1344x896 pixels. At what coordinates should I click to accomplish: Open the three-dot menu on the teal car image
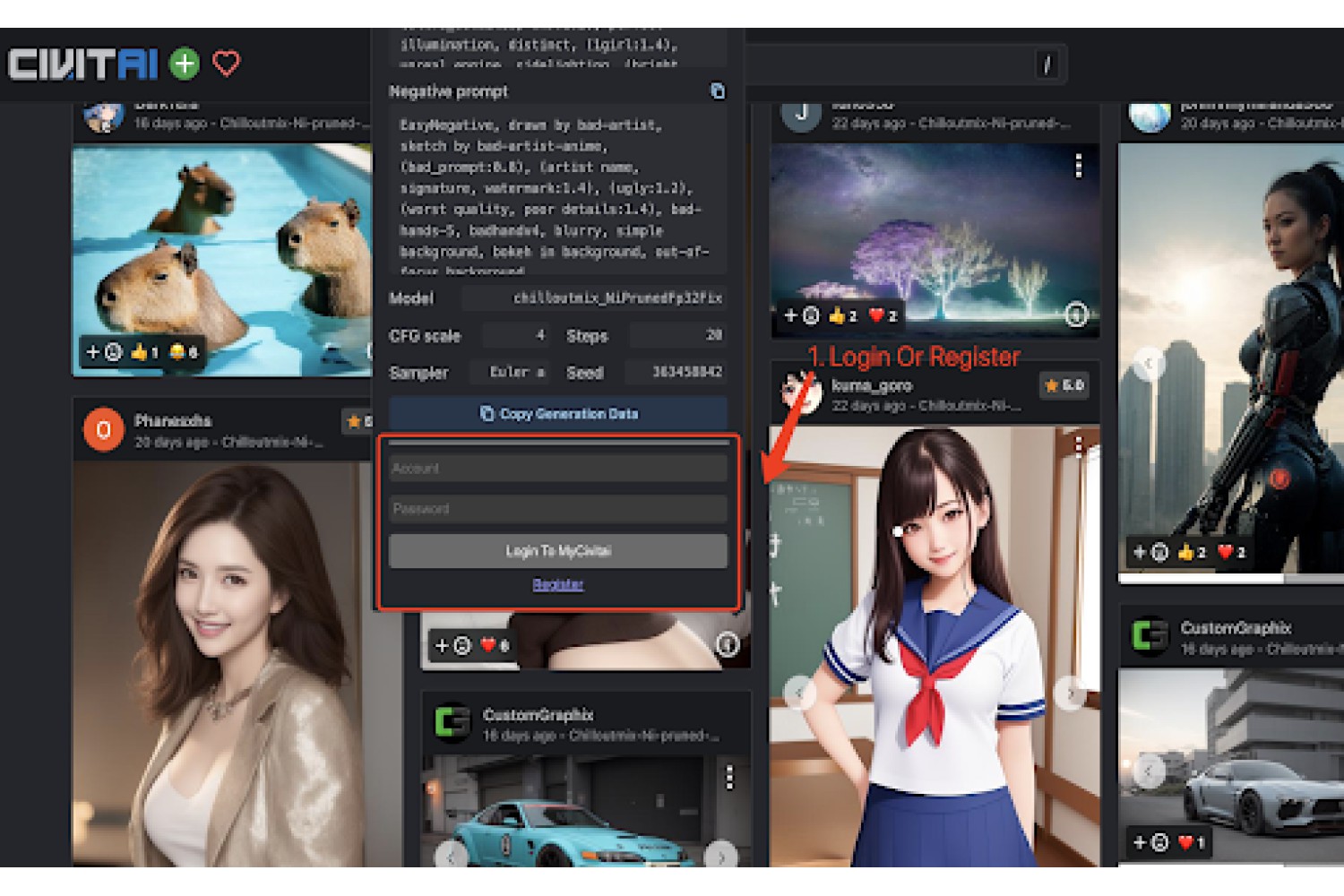click(729, 778)
